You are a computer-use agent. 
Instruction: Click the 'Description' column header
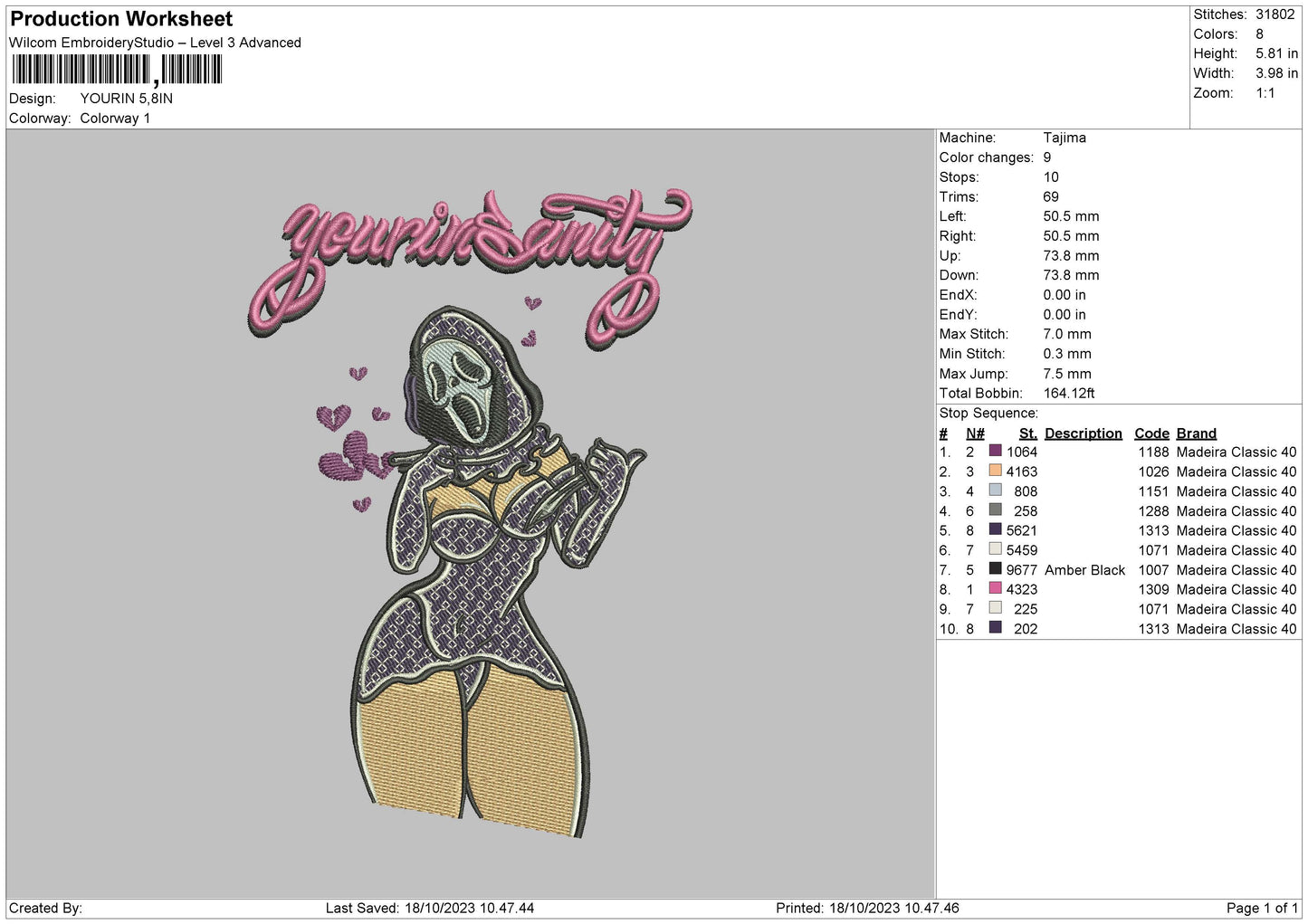pos(1083,433)
